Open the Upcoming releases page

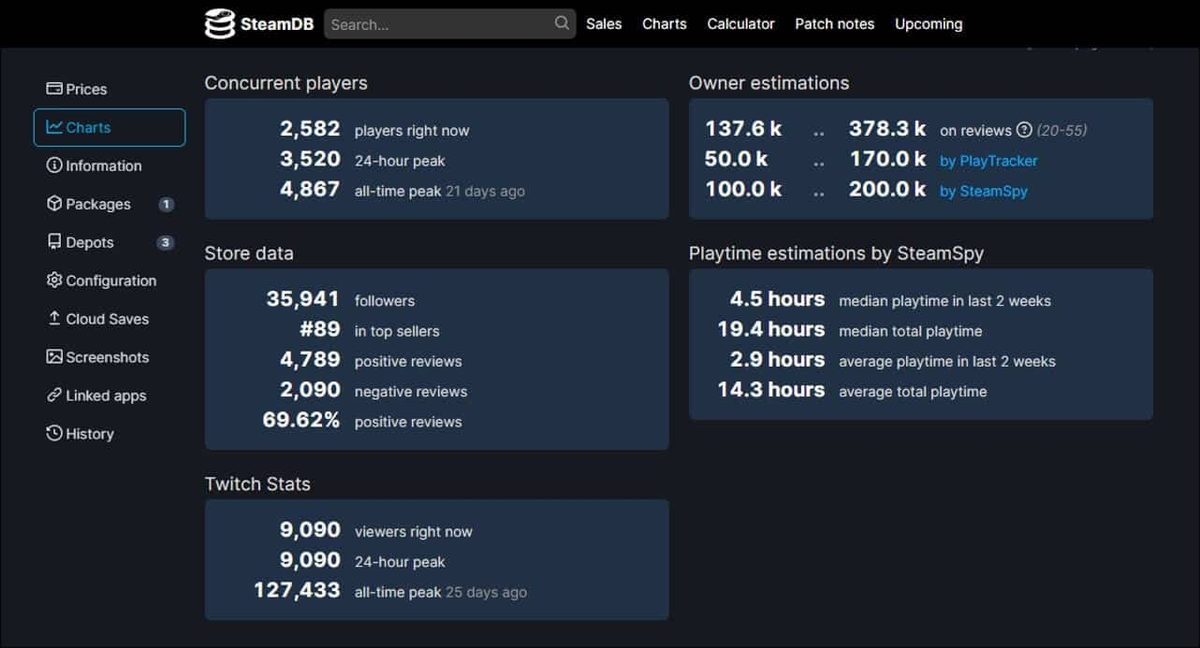(x=929, y=24)
